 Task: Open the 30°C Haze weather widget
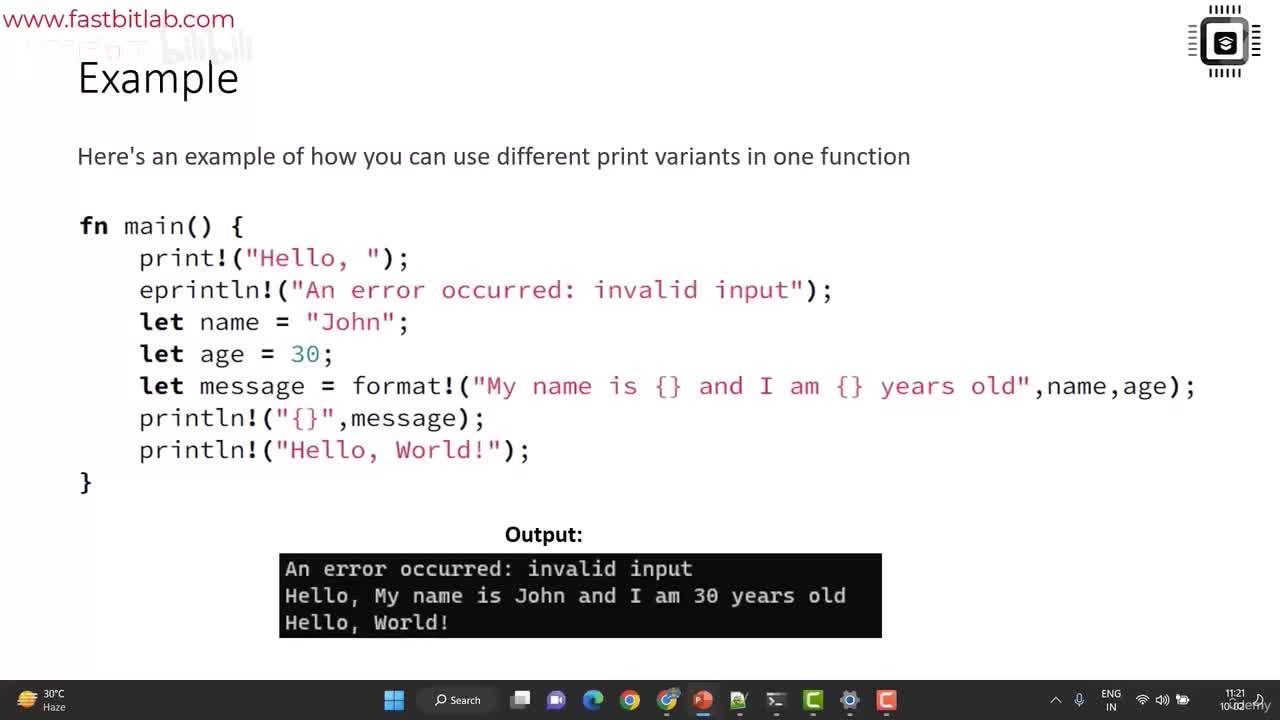(42, 700)
